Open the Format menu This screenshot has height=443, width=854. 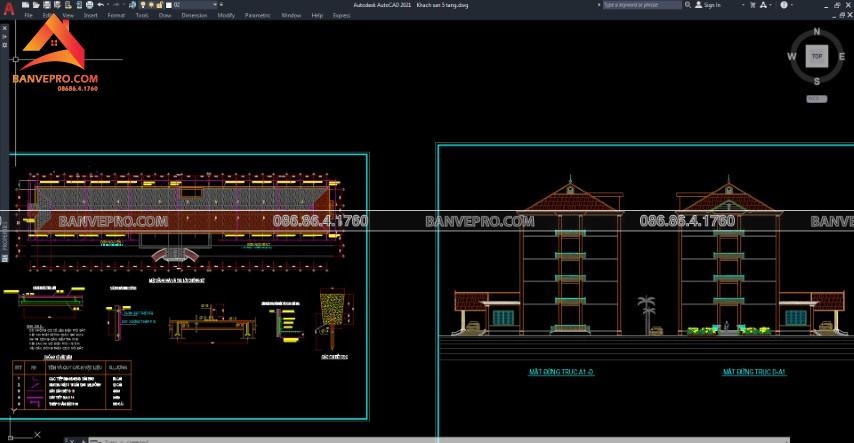[116, 15]
